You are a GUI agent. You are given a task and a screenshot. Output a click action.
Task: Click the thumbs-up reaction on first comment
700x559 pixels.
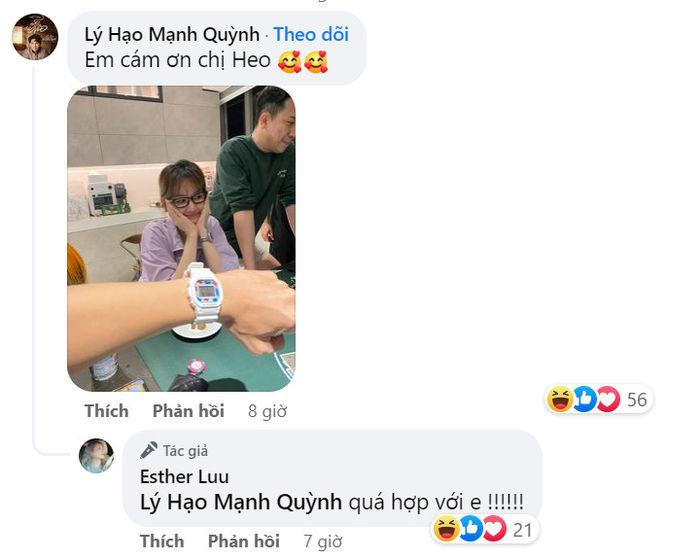584,399
